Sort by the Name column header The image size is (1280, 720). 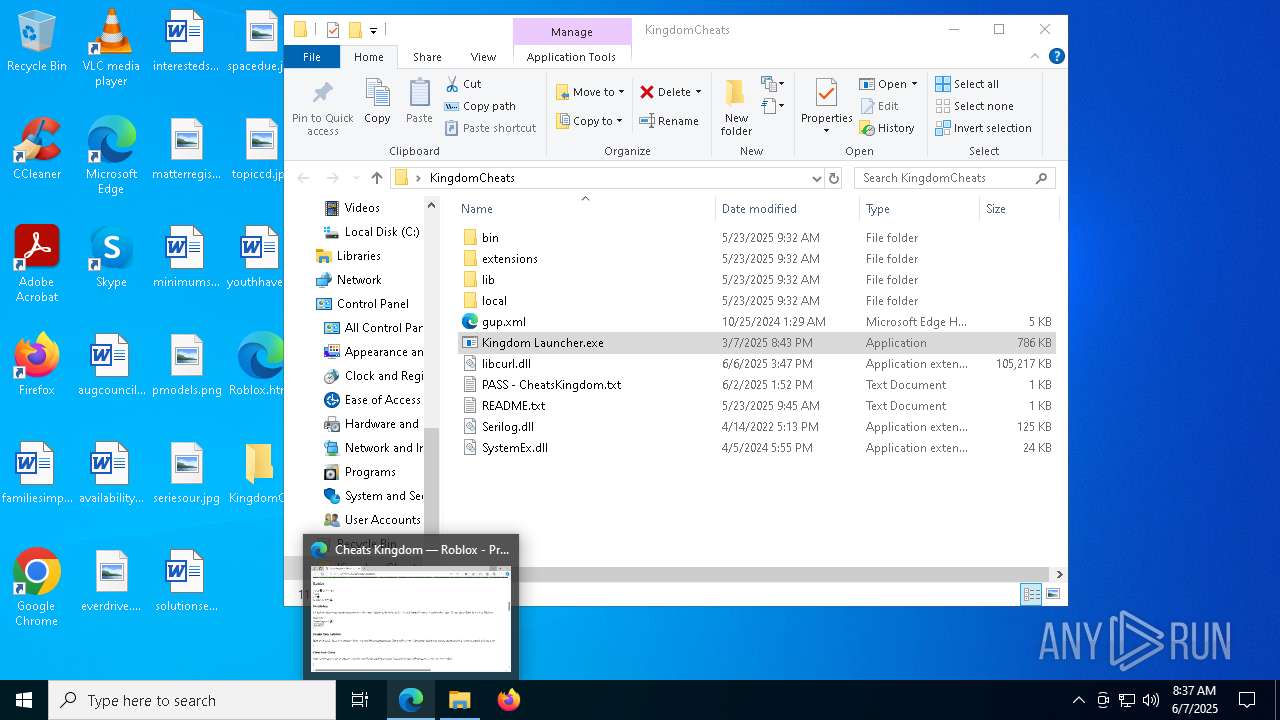tap(585, 209)
